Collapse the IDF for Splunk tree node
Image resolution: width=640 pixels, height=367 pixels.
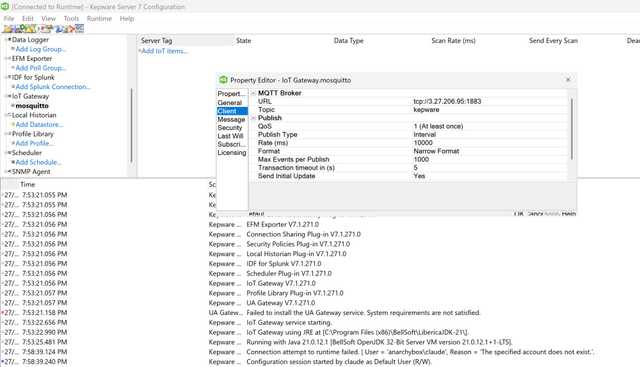click(x=6, y=77)
